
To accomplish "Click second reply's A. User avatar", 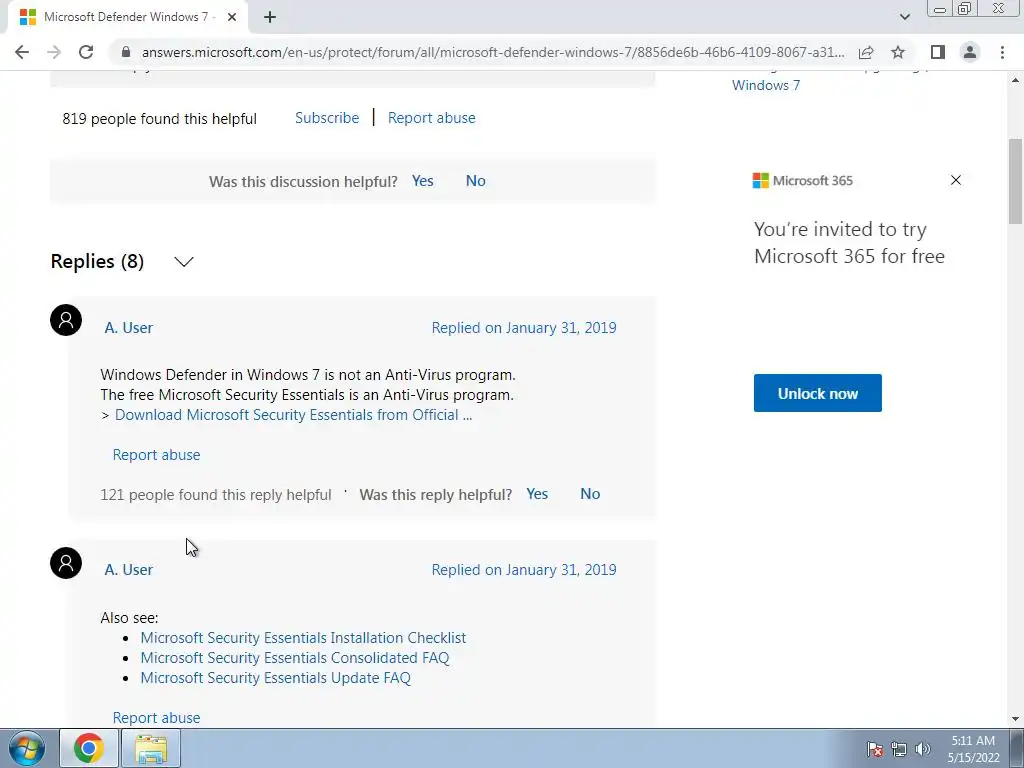I will (66, 563).
